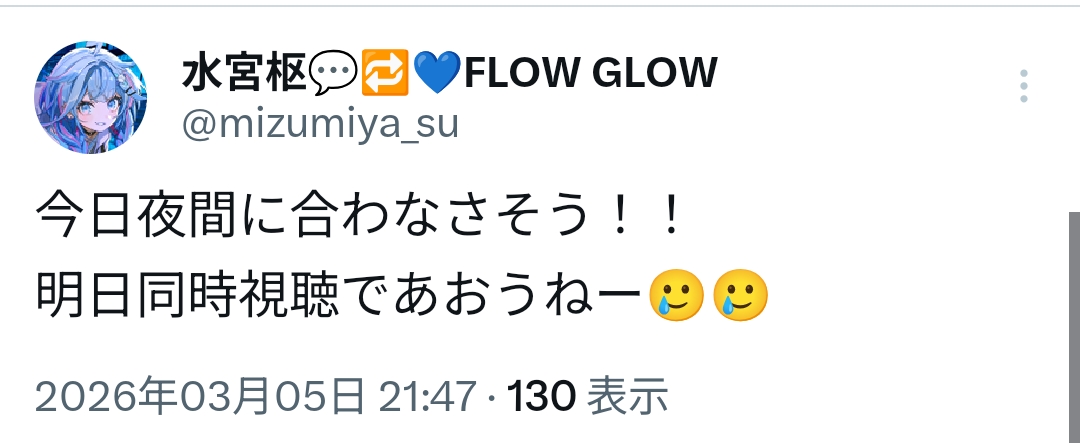Open the 2026年03月05日 date link

[x=200, y=397]
